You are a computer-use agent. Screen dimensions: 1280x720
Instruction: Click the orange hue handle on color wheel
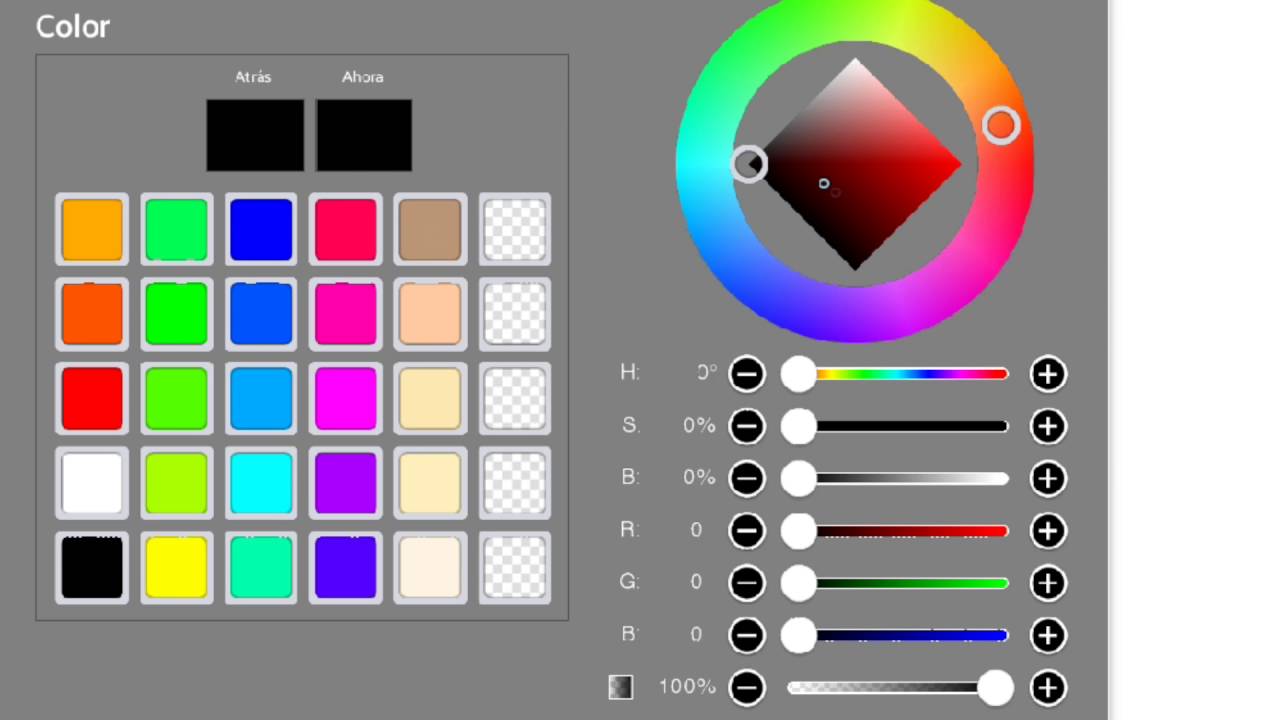1001,126
